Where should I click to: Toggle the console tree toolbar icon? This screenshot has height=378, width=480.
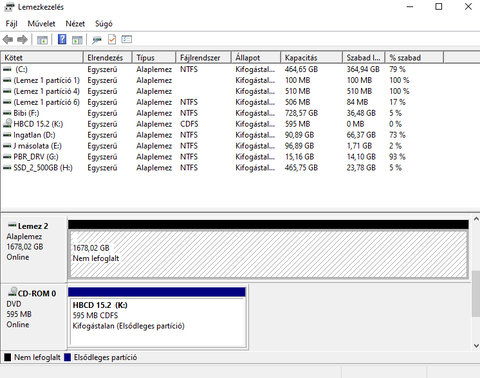[42, 40]
